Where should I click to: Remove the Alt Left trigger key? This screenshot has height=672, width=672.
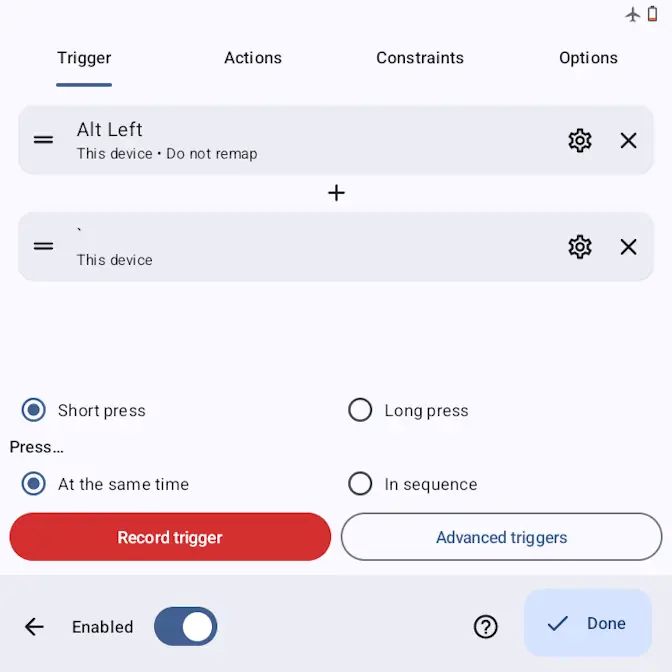point(628,140)
